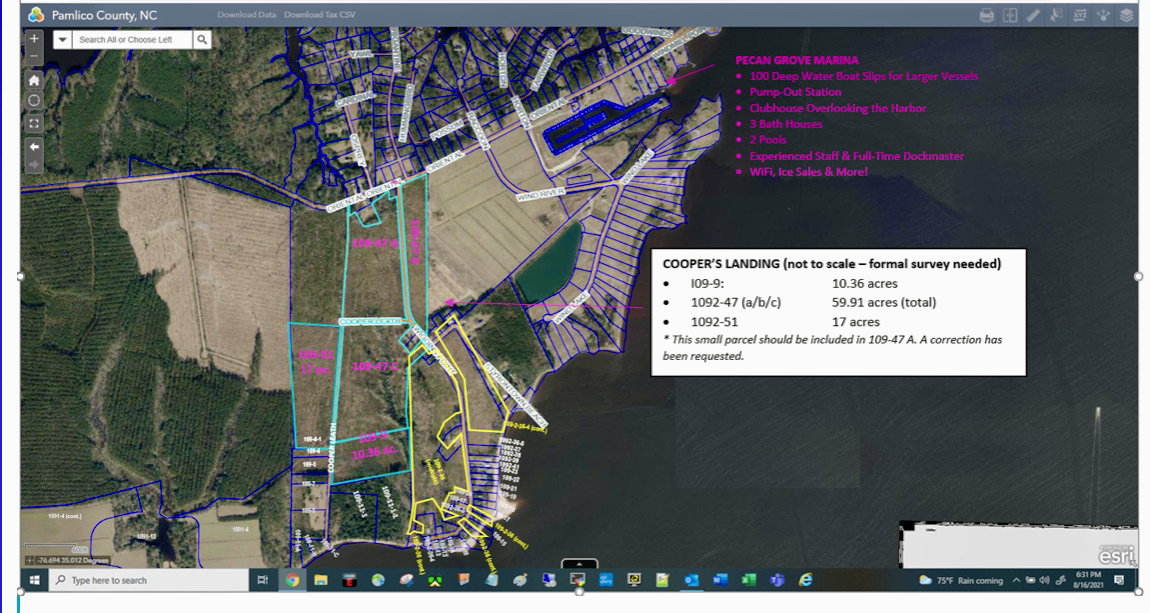Click the Download Data link

pos(246,15)
